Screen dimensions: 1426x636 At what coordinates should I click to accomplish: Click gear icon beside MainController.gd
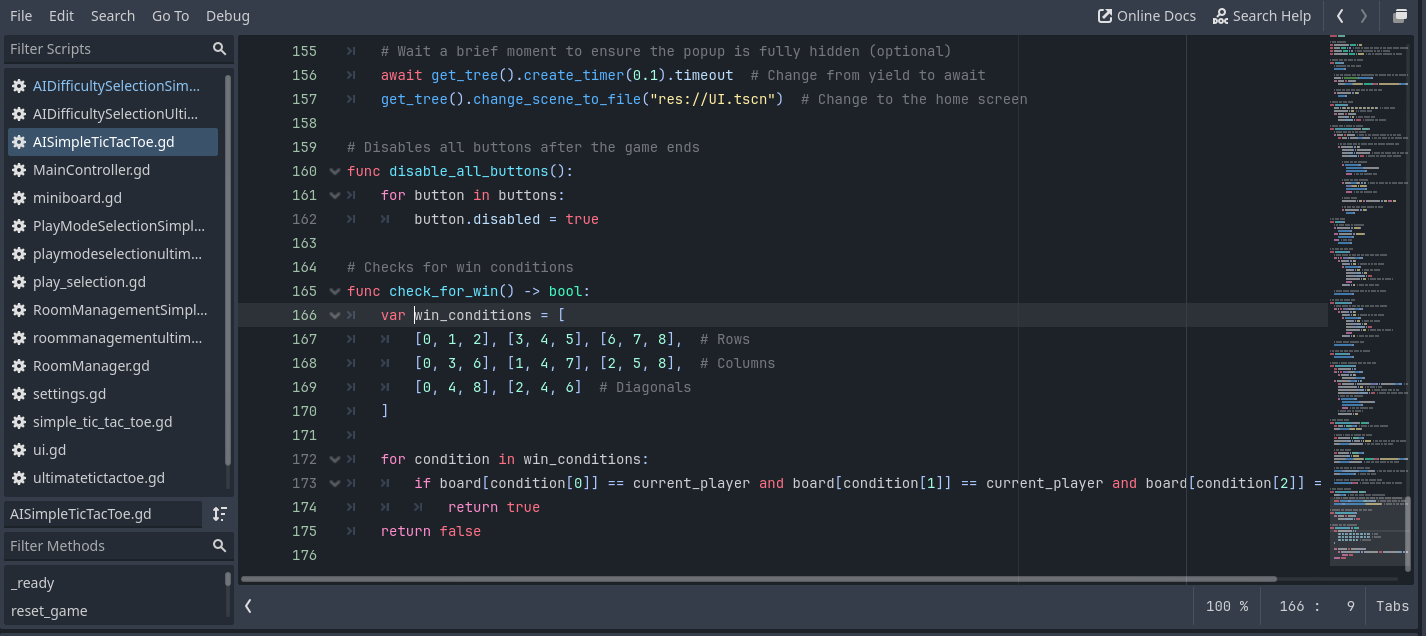19,170
